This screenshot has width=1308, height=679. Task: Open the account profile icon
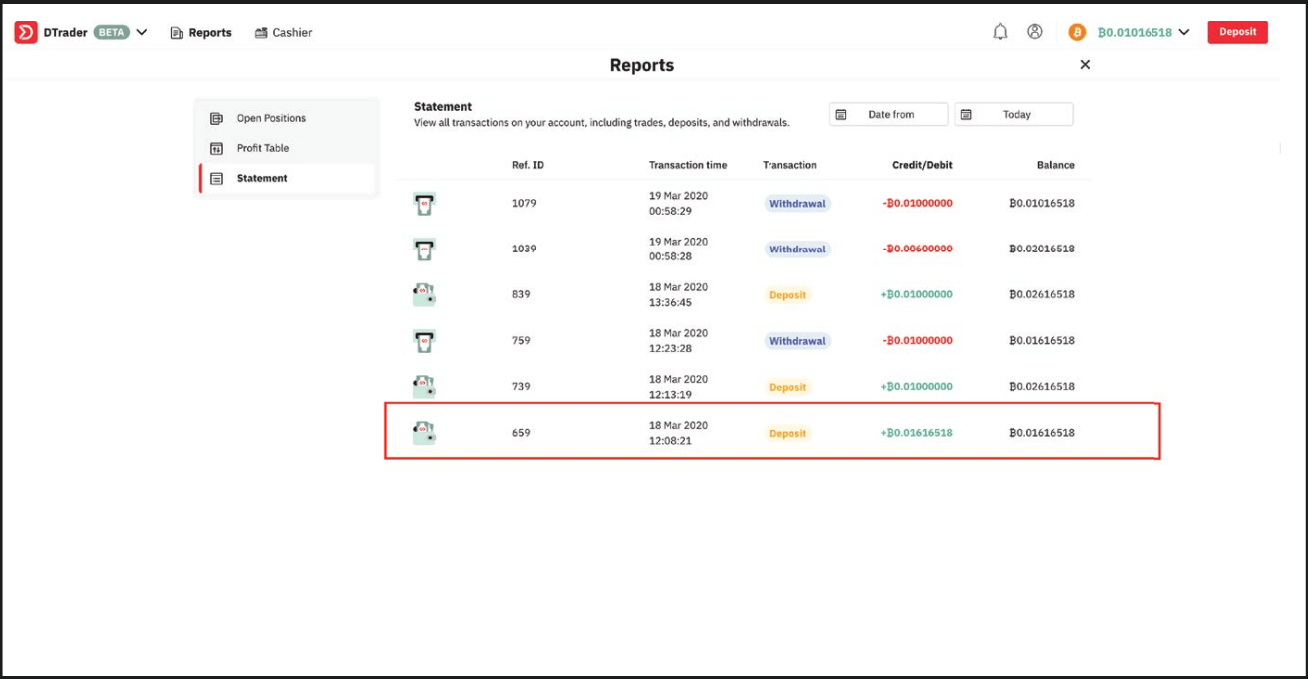[1035, 32]
